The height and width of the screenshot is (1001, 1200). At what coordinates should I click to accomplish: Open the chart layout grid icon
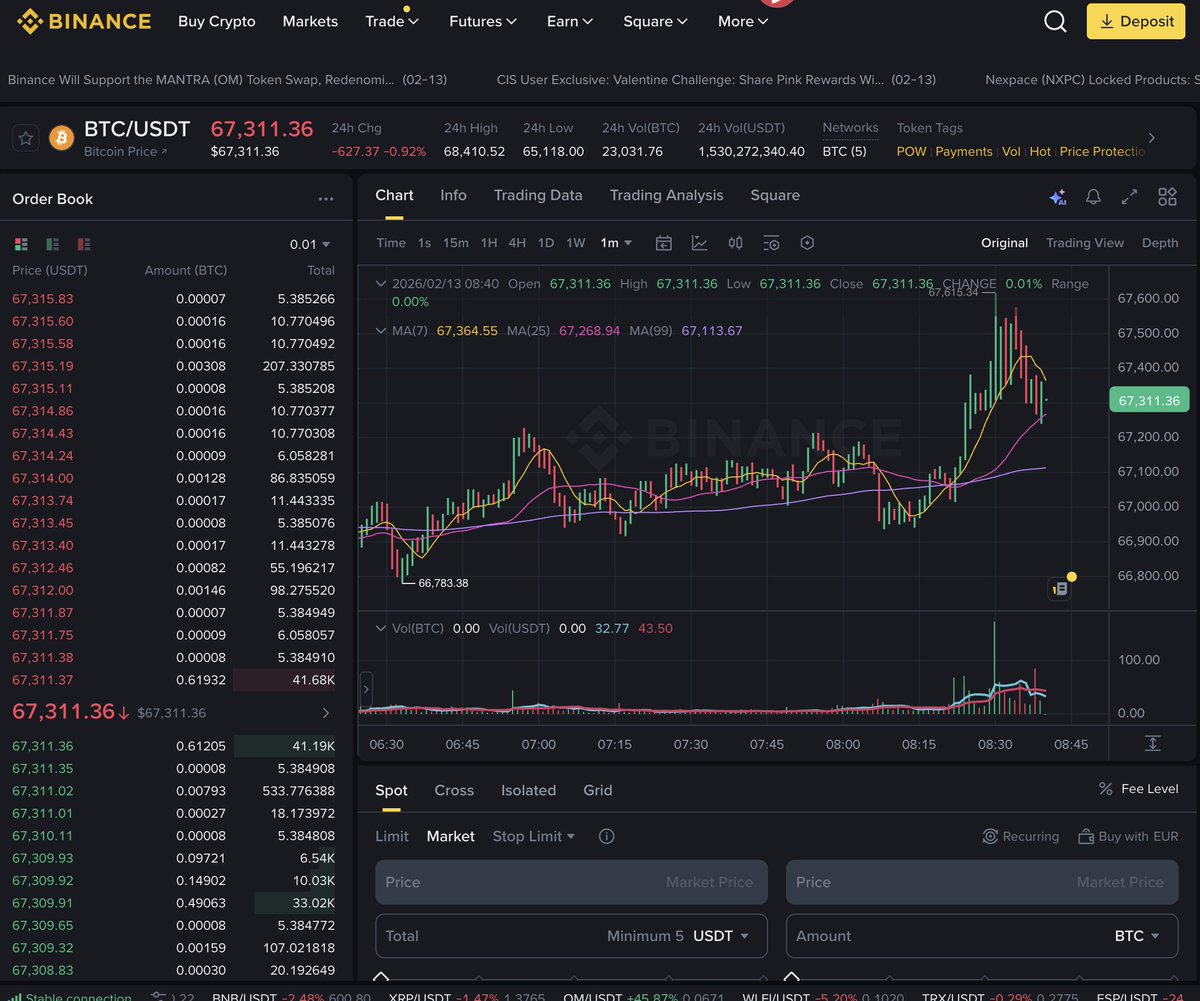1167,197
